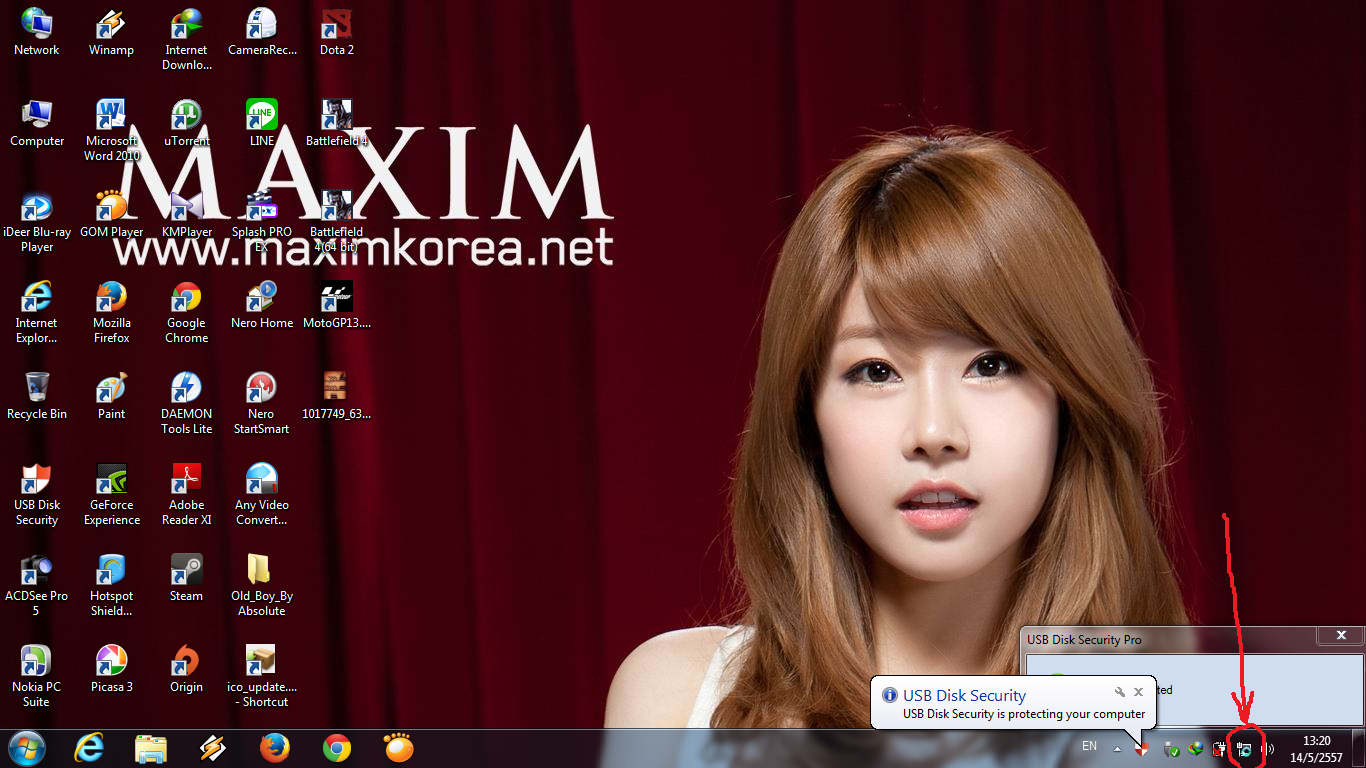The height and width of the screenshot is (768, 1366).
Task: Open the Paint desktop shortcut
Action: [x=112, y=395]
